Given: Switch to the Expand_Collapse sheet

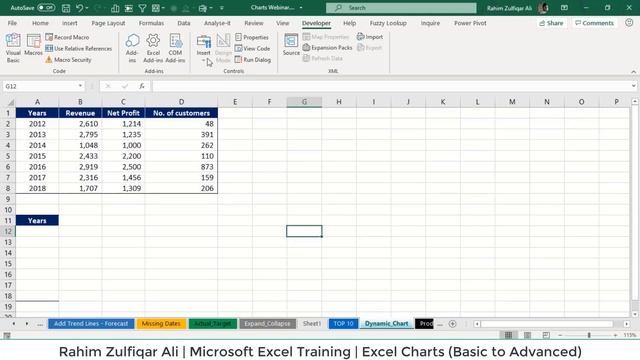Looking at the screenshot, I should pos(267,324).
